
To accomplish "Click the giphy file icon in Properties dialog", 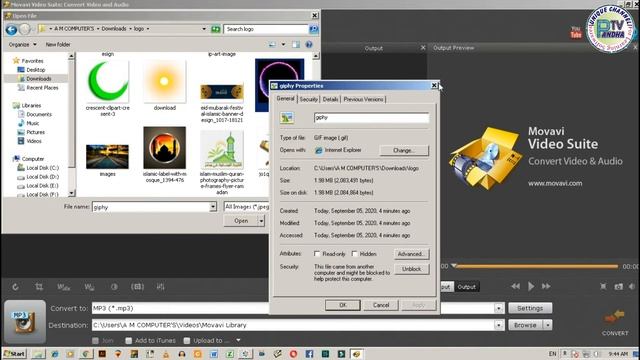I will pos(287,118).
